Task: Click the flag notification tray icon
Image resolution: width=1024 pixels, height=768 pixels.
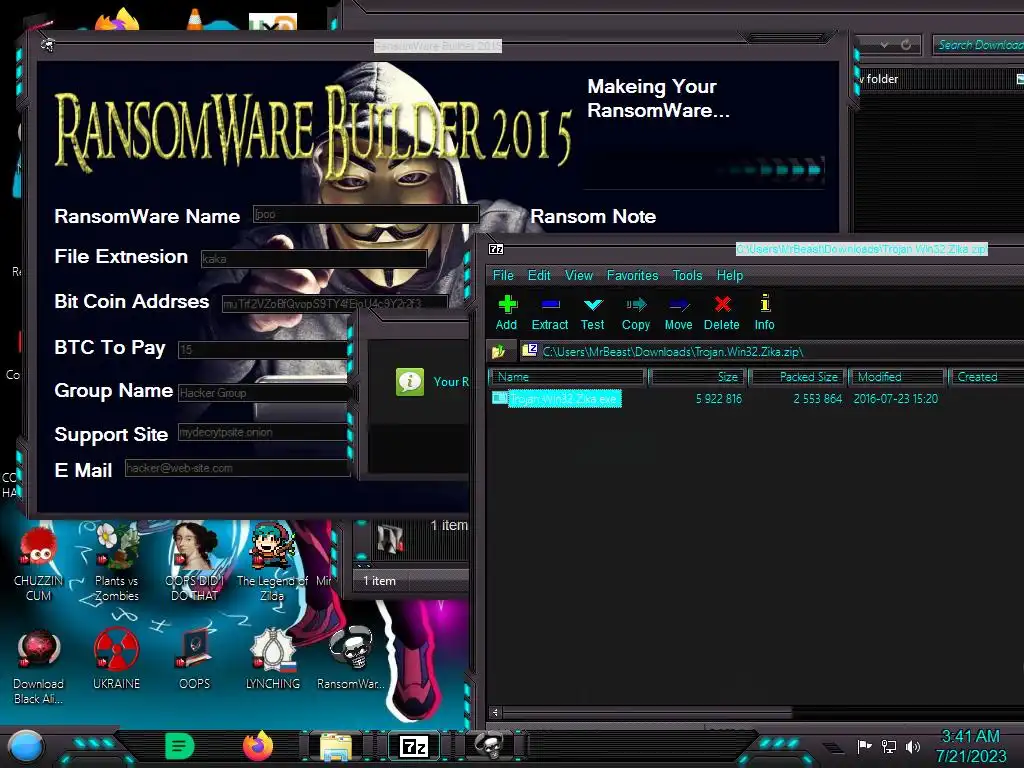Action: 865,746
